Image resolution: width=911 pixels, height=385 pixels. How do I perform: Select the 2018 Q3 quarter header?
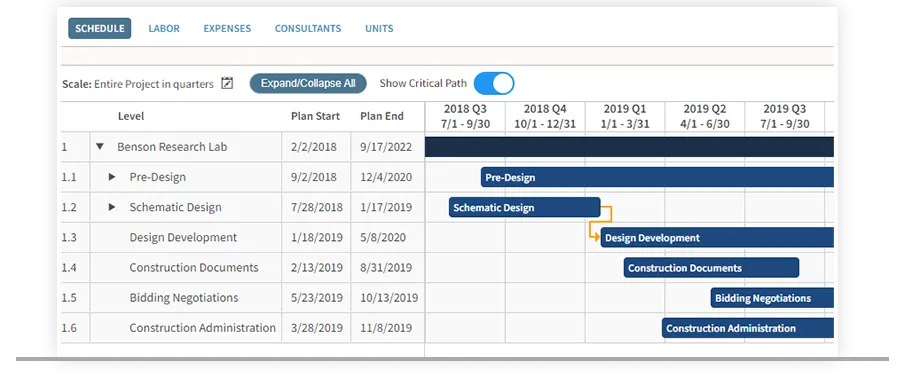[465, 116]
